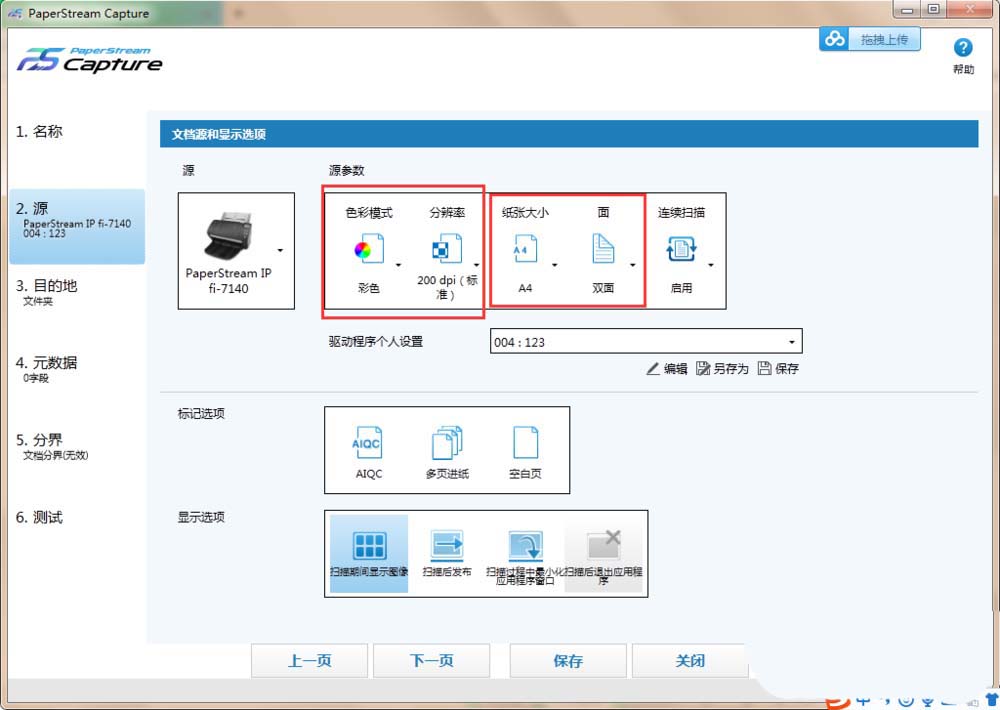Toggle the multi-feed (多页进纸) marking option
1000x710 pixels.
point(447,452)
